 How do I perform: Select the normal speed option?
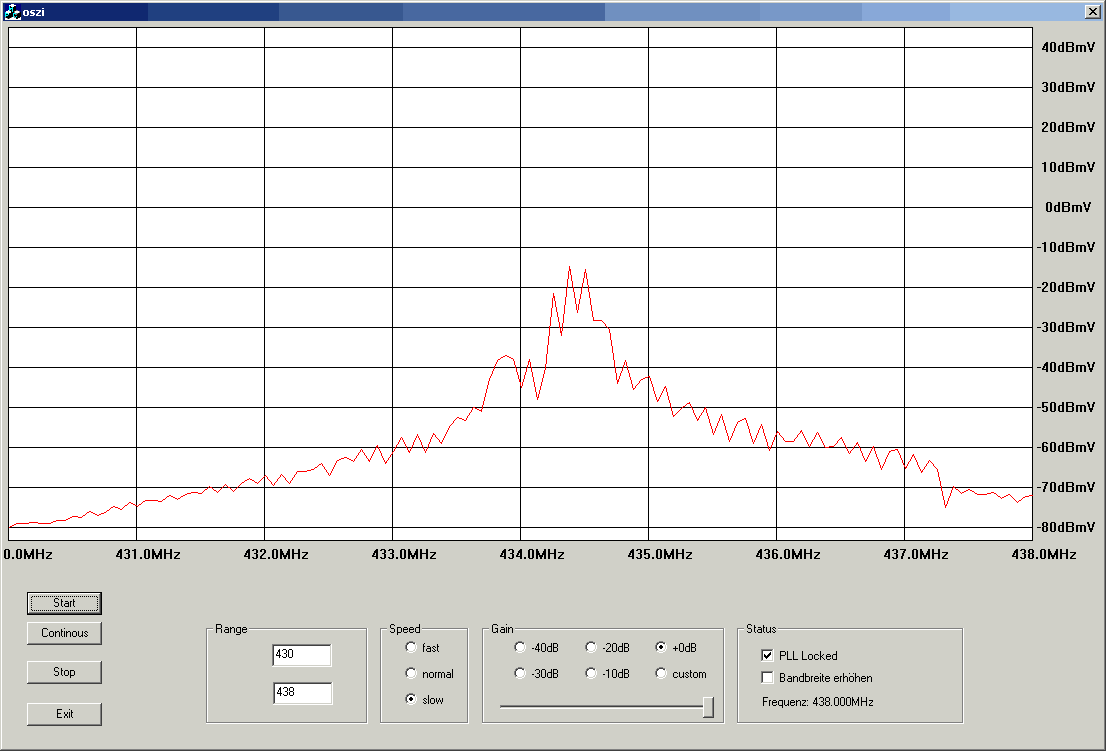tap(411, 673)
